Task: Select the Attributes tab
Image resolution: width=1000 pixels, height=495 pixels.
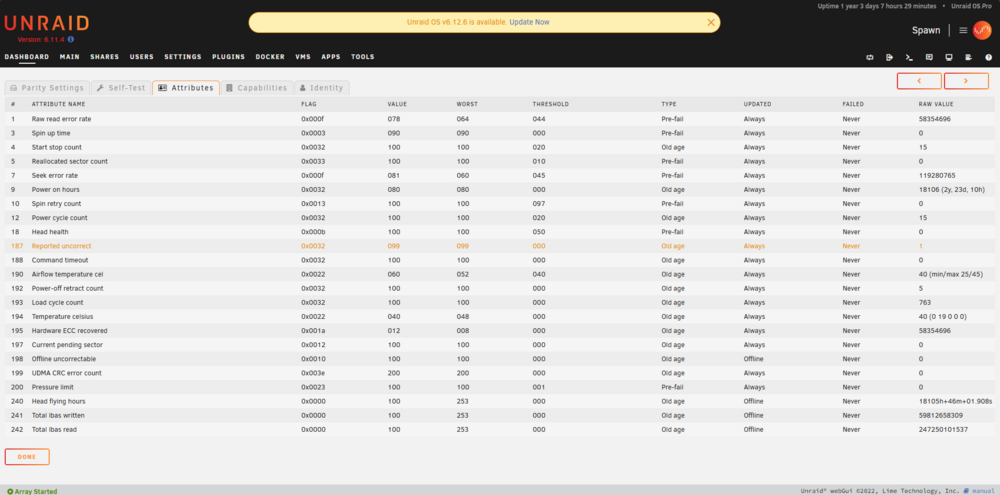Action: pyautogui.click(x=186, y=88)
